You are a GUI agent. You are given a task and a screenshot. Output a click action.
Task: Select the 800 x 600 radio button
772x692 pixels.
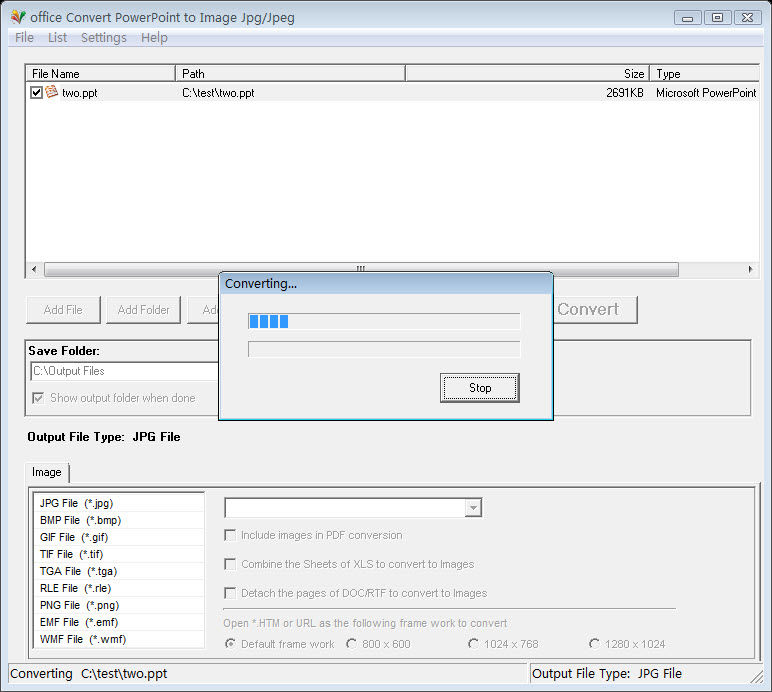point(352,644)
